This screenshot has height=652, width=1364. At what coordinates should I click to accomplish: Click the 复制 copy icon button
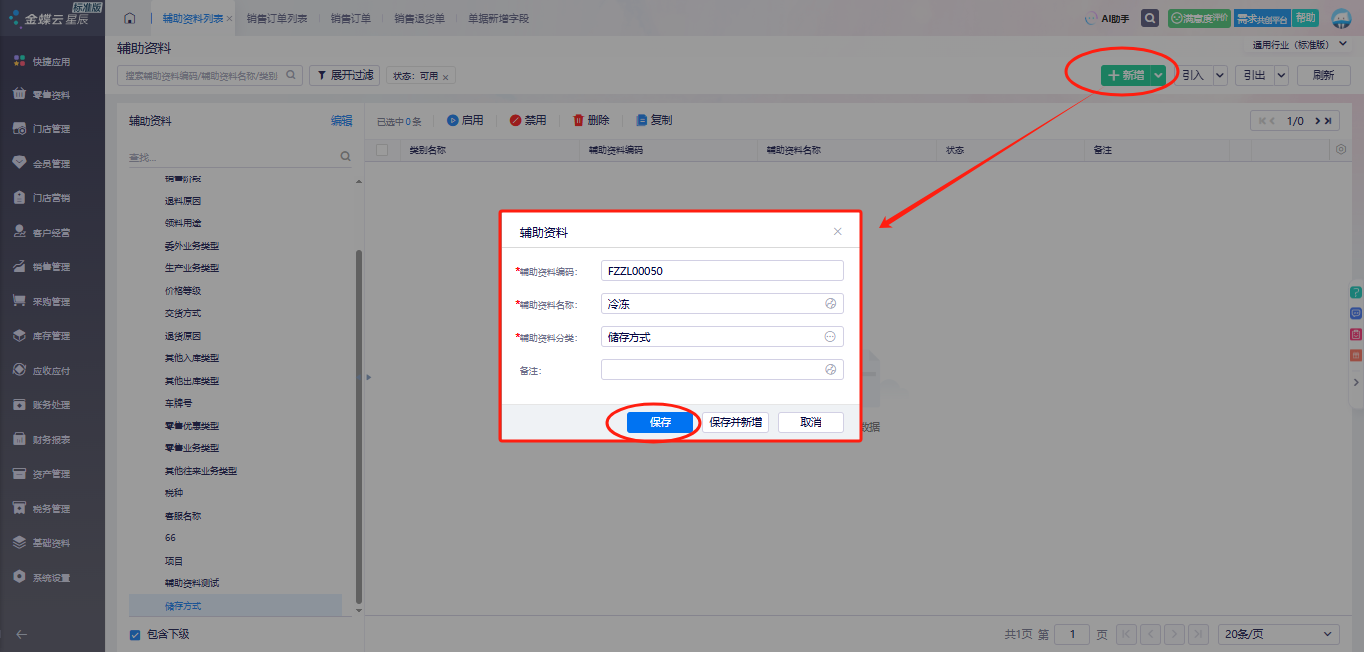[x=642, y=120]
